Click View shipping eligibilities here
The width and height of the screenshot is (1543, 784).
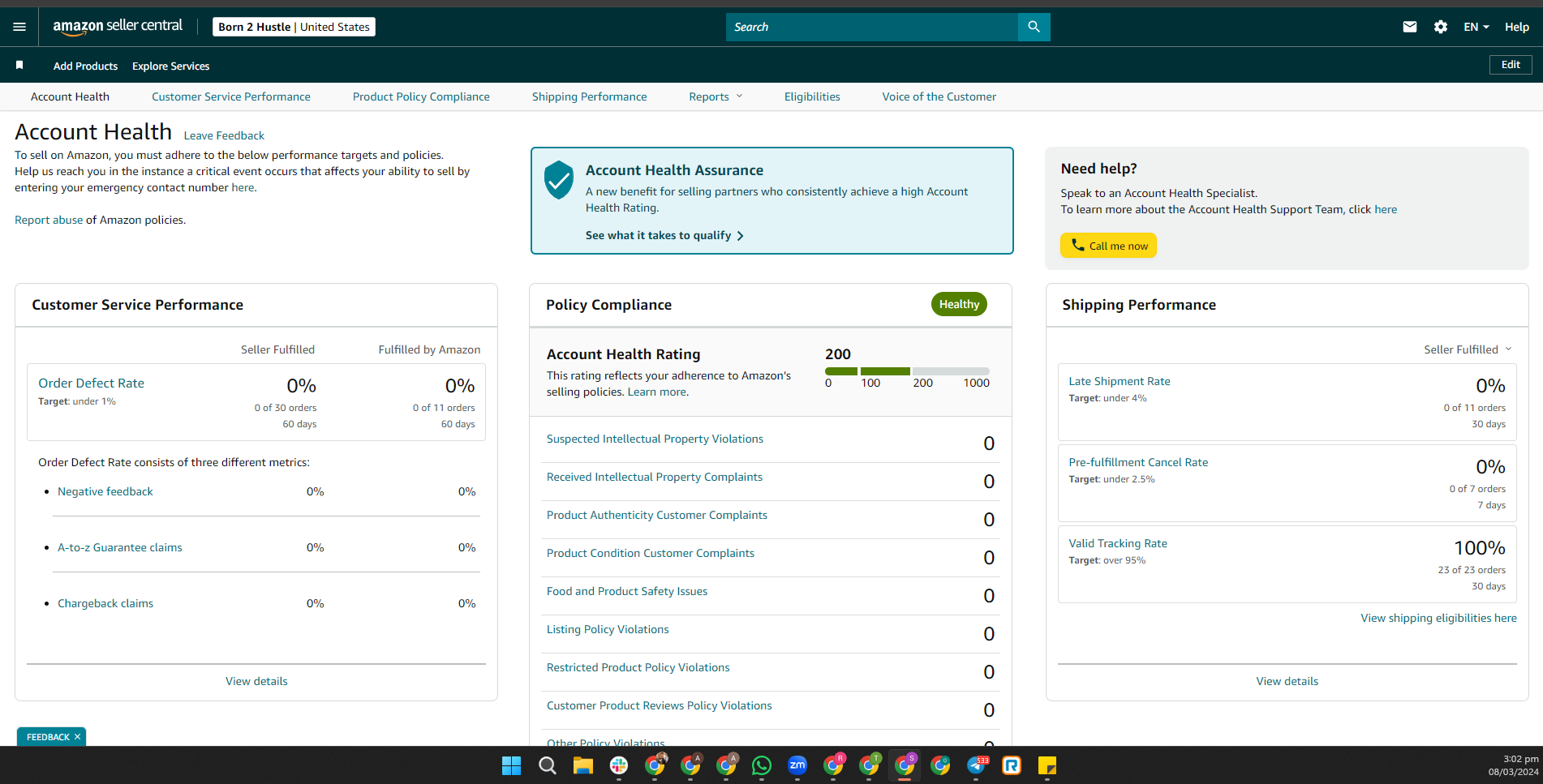point(1438,618)
